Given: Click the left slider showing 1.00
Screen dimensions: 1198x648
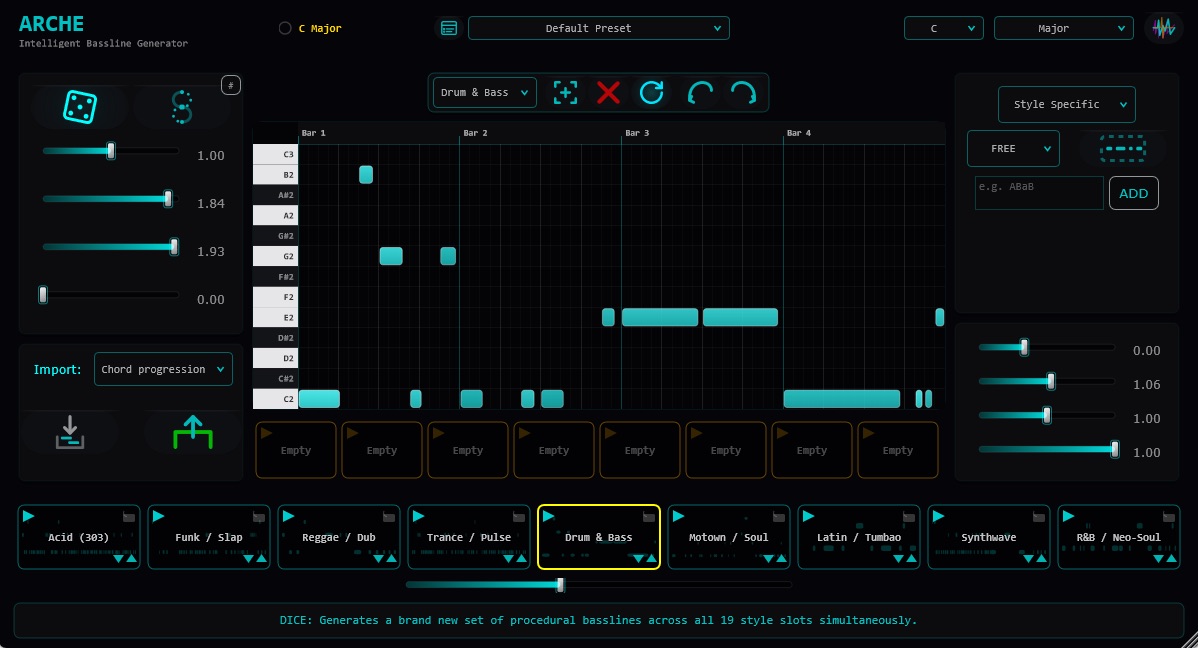Looking at the screenshot, I should tap(111, 151).
